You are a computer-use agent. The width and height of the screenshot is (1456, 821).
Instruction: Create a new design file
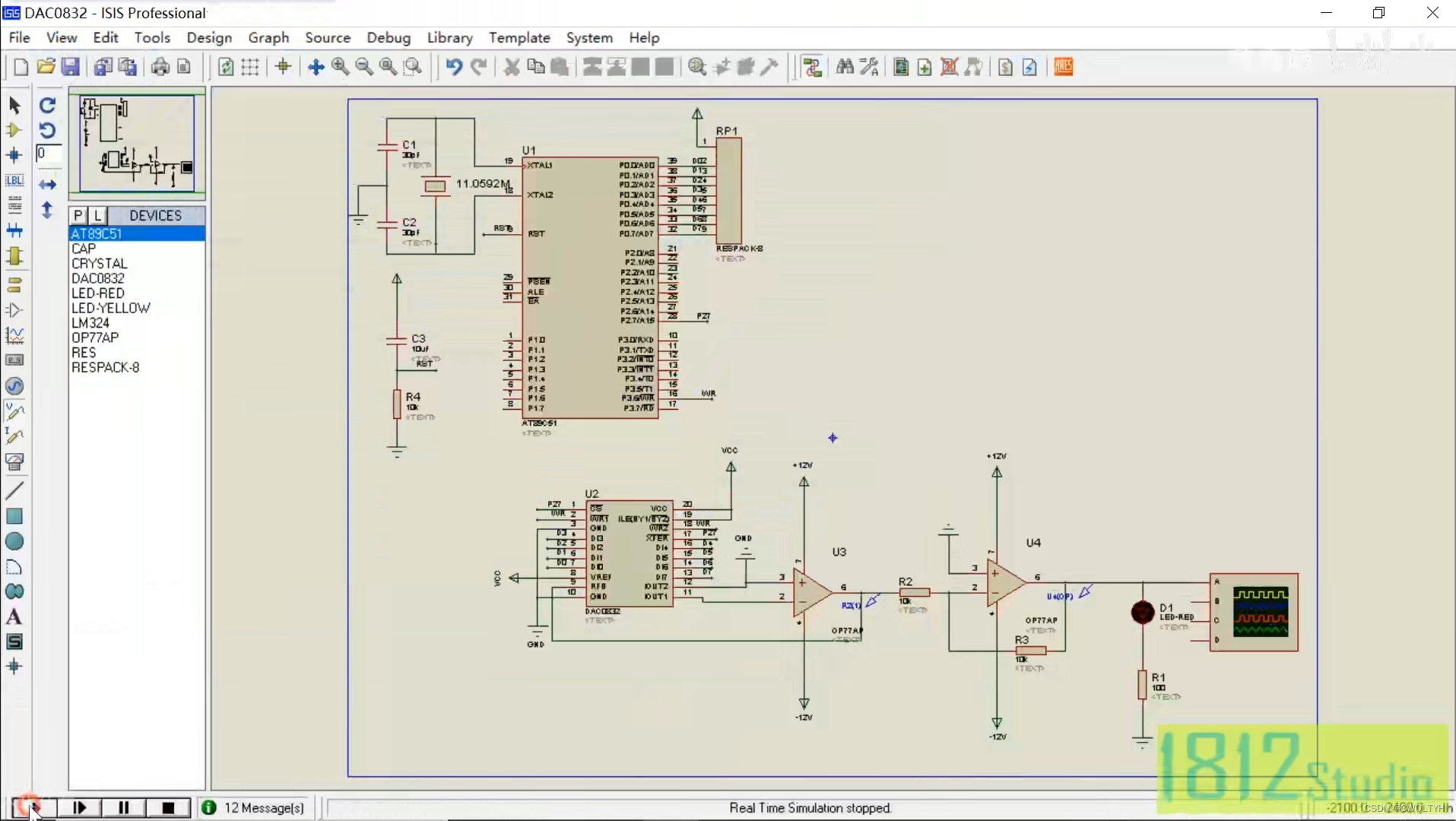click(21, 67)
